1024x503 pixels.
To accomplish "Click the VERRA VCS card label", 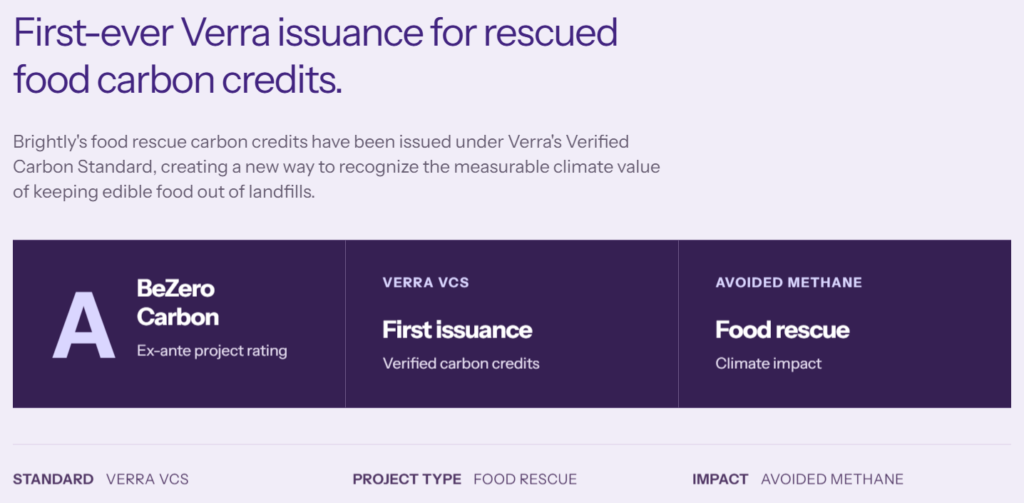I will click(x=426, y=283).
